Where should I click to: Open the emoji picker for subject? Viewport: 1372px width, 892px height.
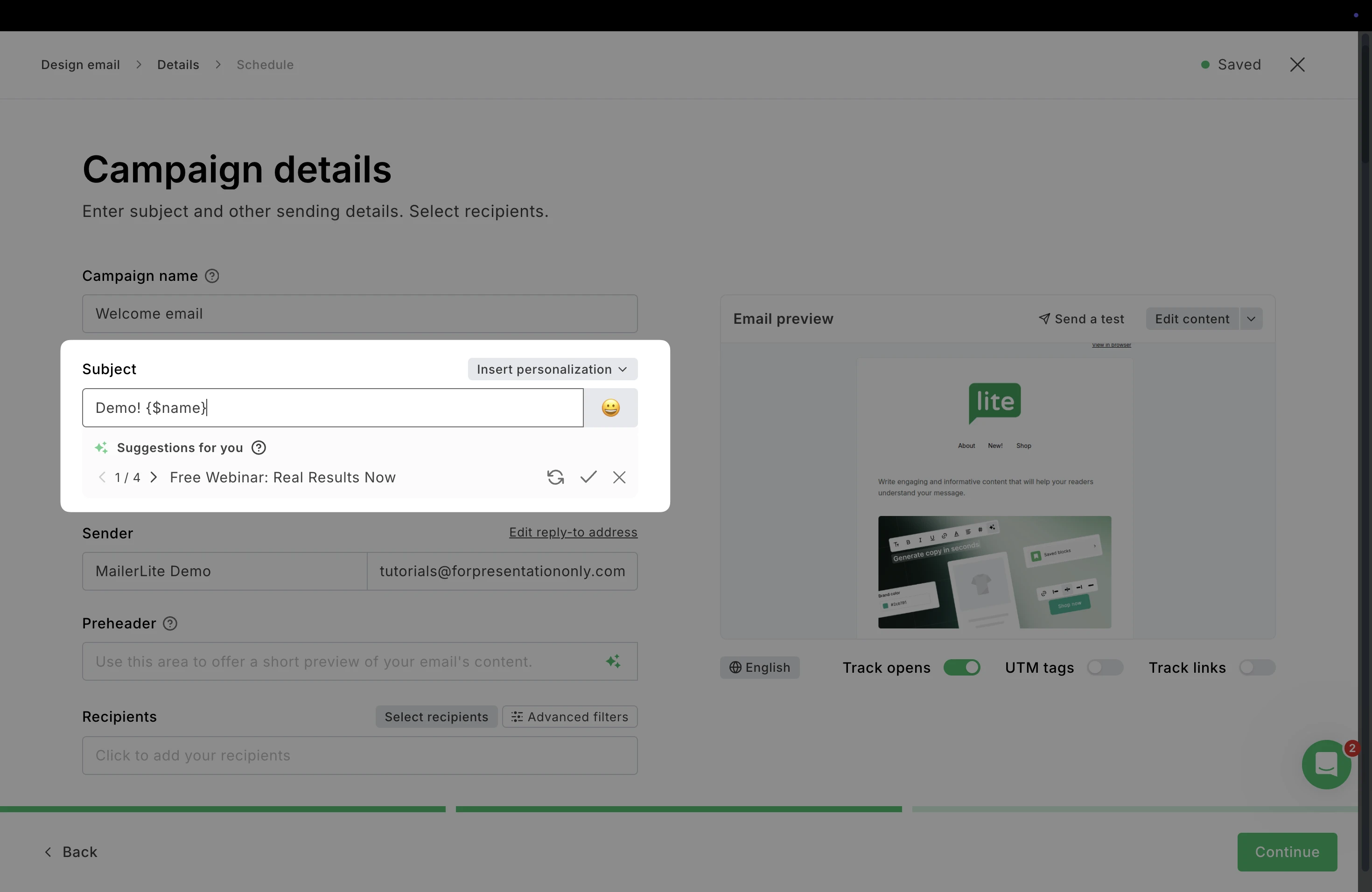(x=610, y=408)
